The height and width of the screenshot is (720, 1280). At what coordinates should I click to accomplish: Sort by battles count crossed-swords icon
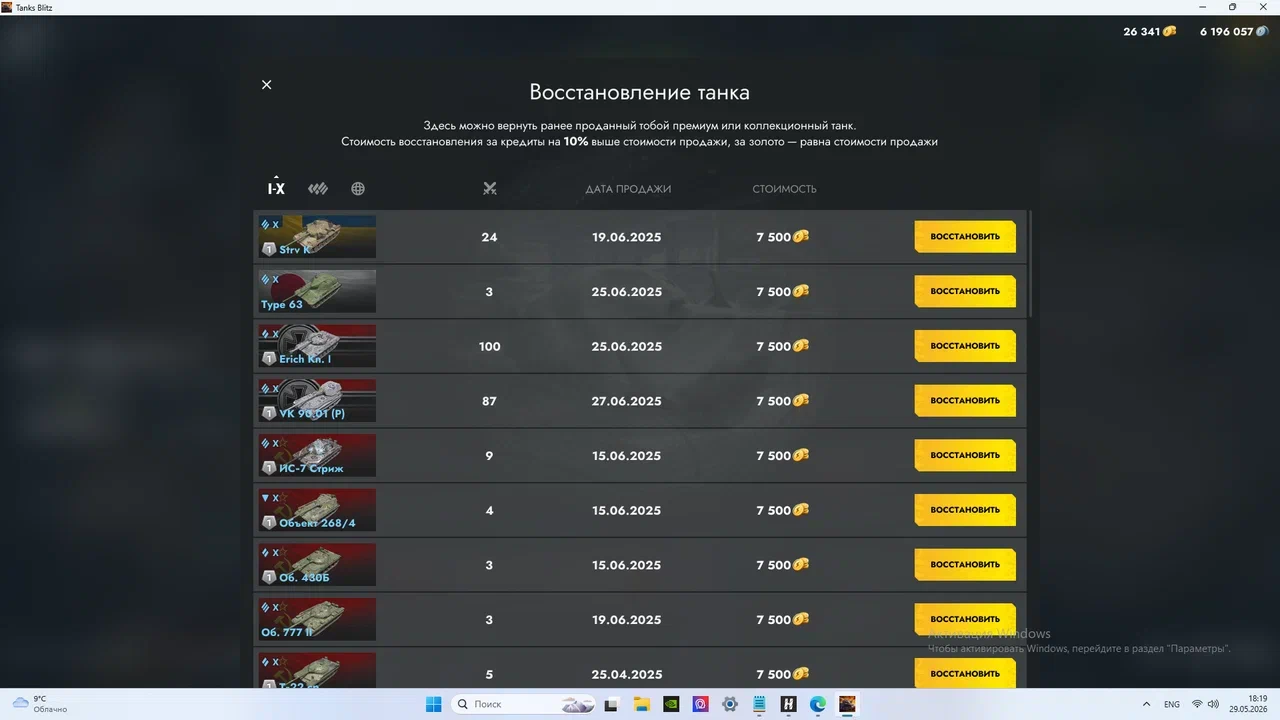(x=489, y=189)
